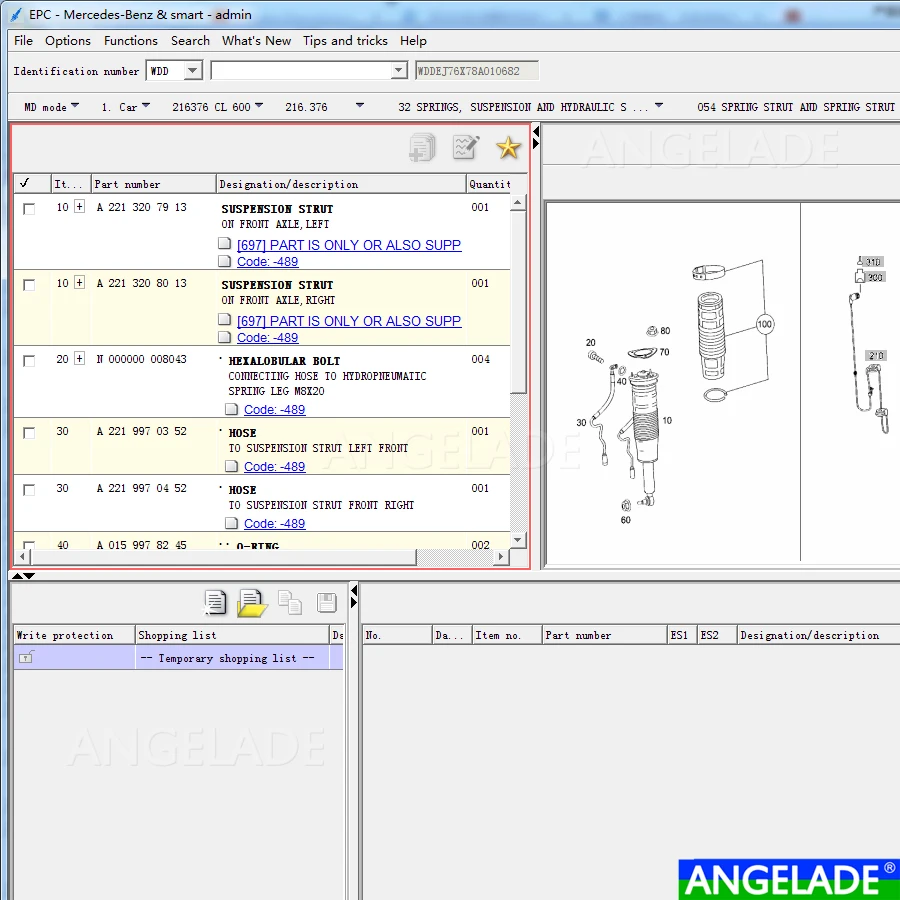Image resolution: width=900 pixels, height=900 pixels.
Task: Click the write protection lock icon
Action: click(26, 657)
